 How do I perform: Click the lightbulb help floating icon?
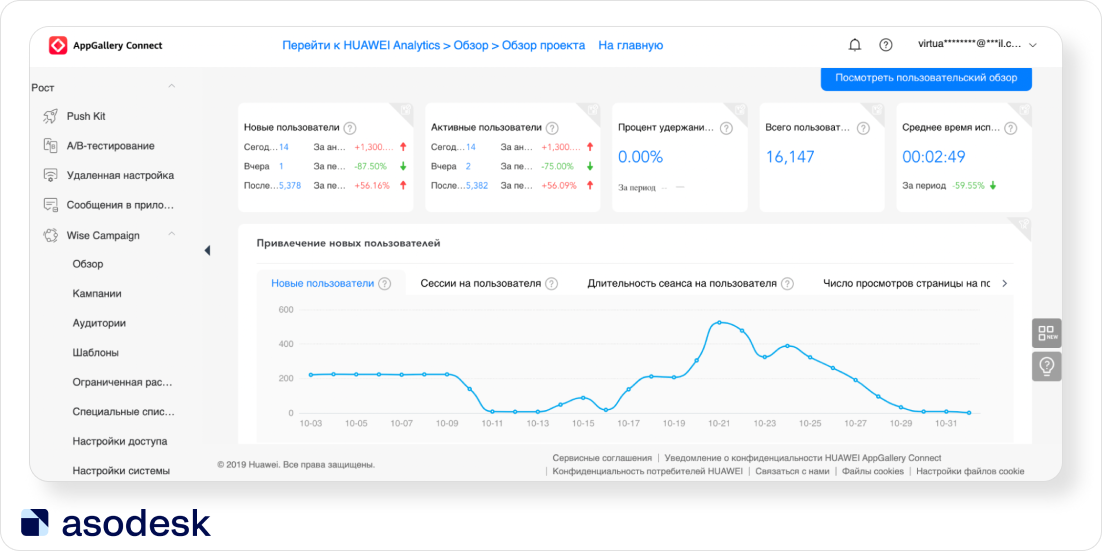pos(1046,366)
